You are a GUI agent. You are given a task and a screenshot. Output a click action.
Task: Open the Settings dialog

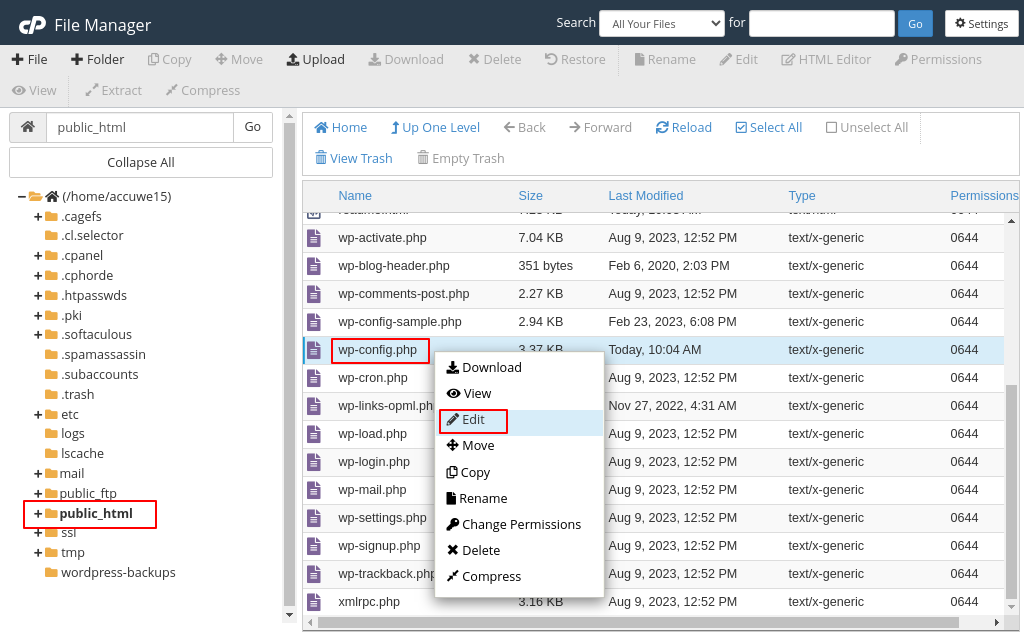pyautogui.click(x=982, y=24)
